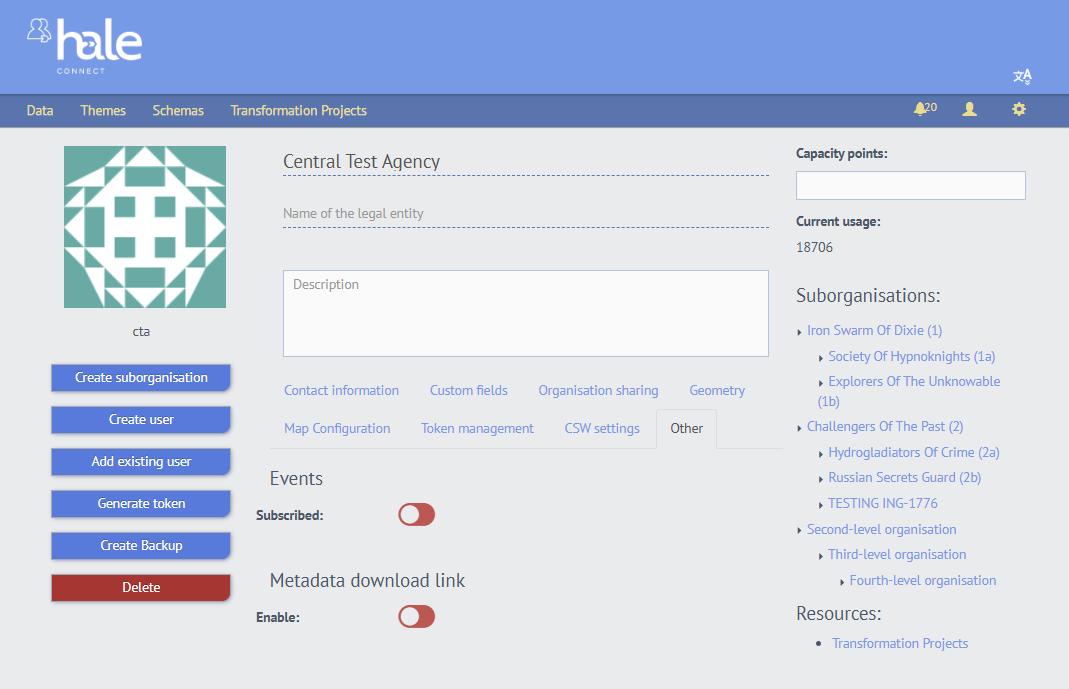Open the user profile icon
Image resolution: width=1069 pixels, height=689 pixels.
pos(969,109)
